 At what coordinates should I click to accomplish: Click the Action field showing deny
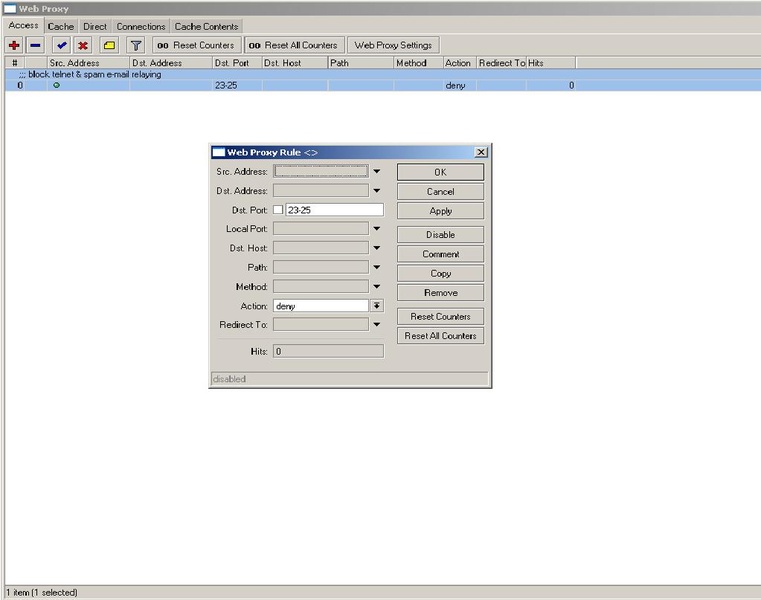tap(321, 306)
